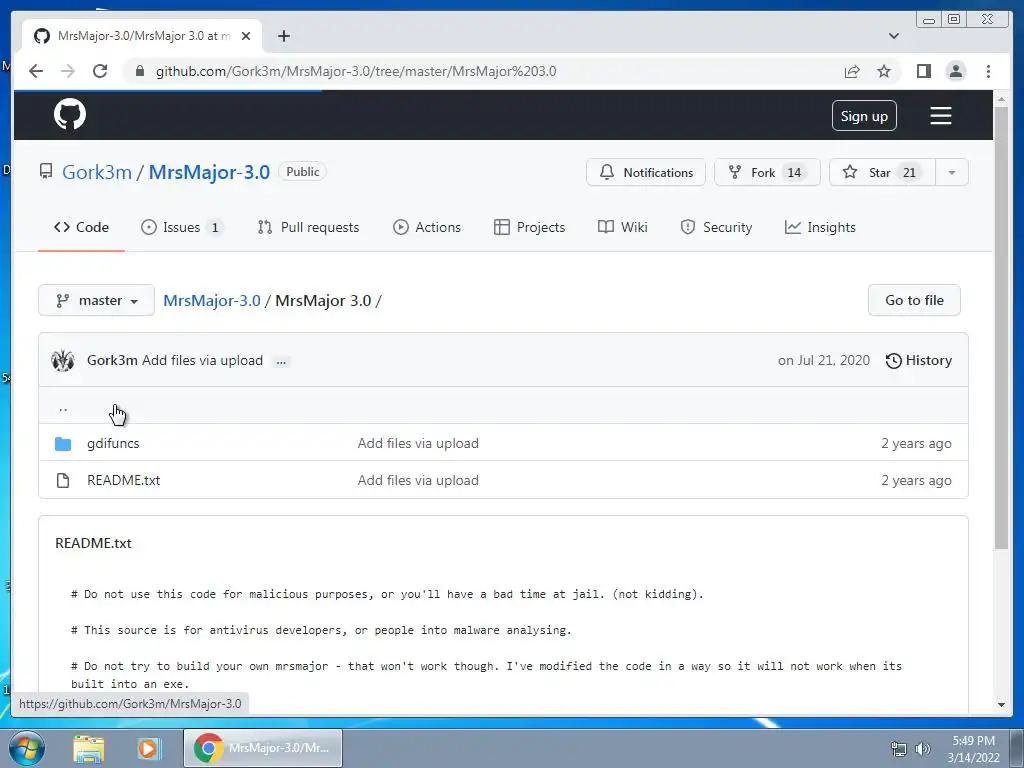Click the browser forward arrow
This screenshot has width=1024, height=768.
(68, 71)
